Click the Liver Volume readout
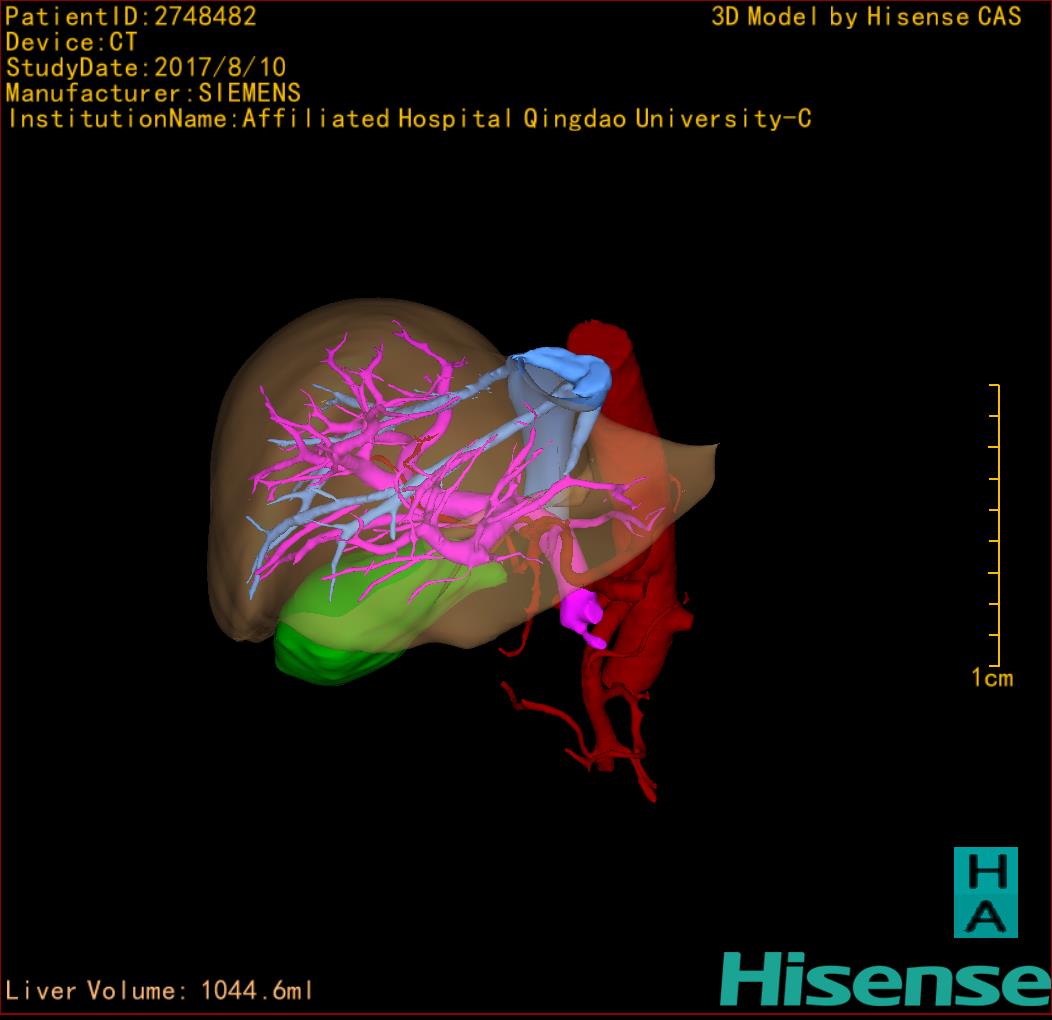 tap(160, 991)
